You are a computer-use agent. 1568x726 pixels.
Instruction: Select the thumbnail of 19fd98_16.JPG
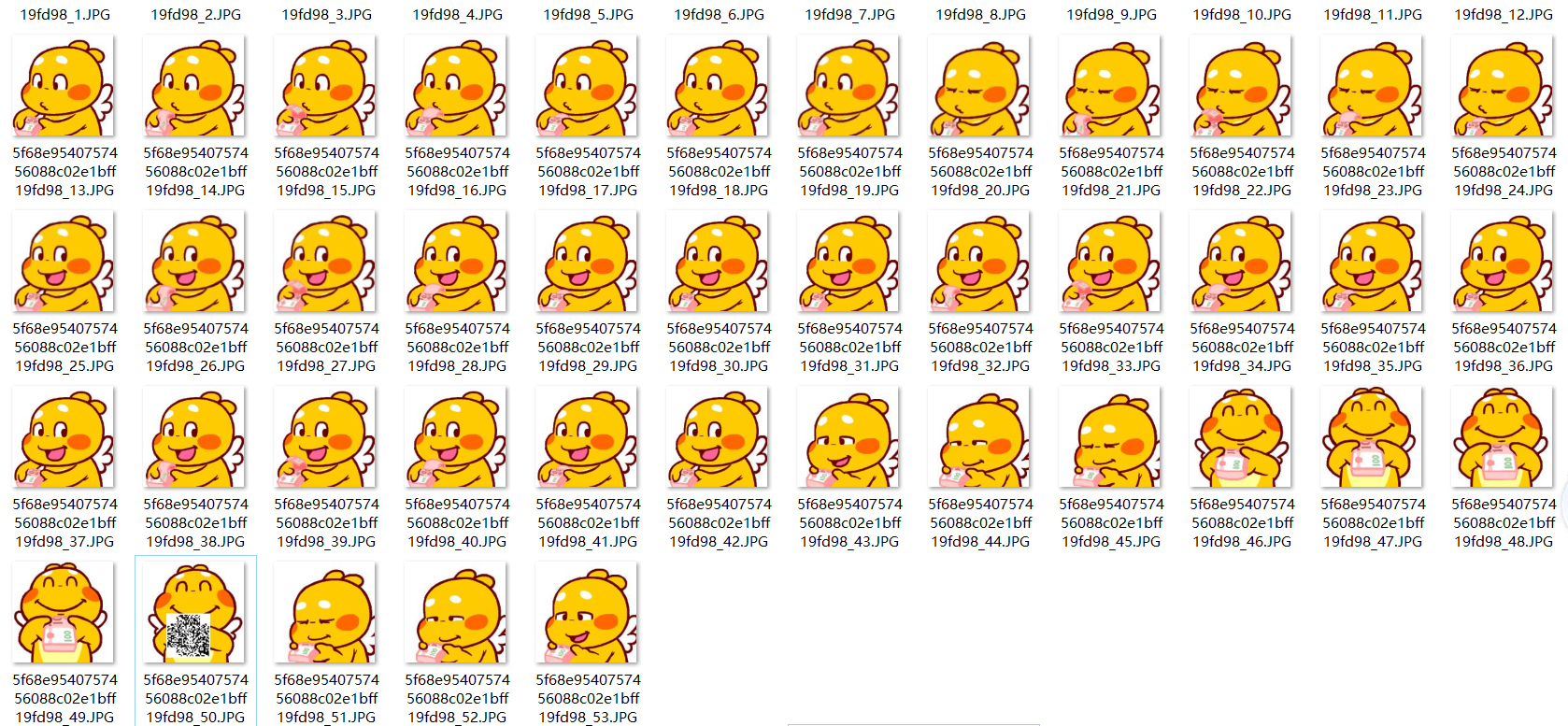coord(456,86)
